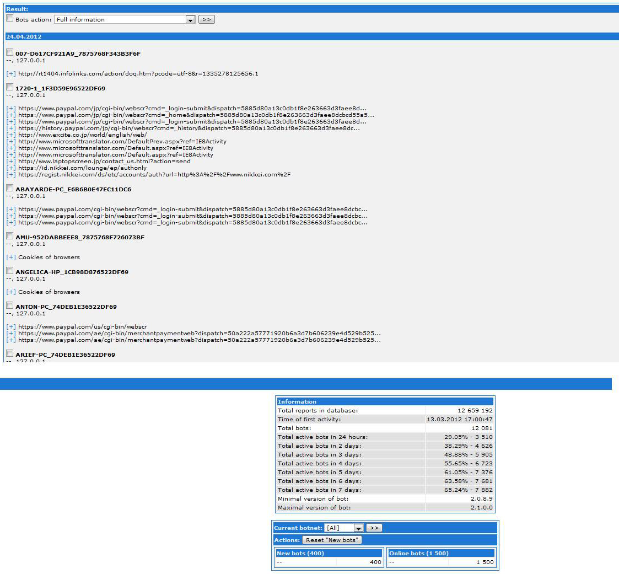Tick the select-all checkbox beside Bots action
The image size is (619, 574).
tap(8, 19)
